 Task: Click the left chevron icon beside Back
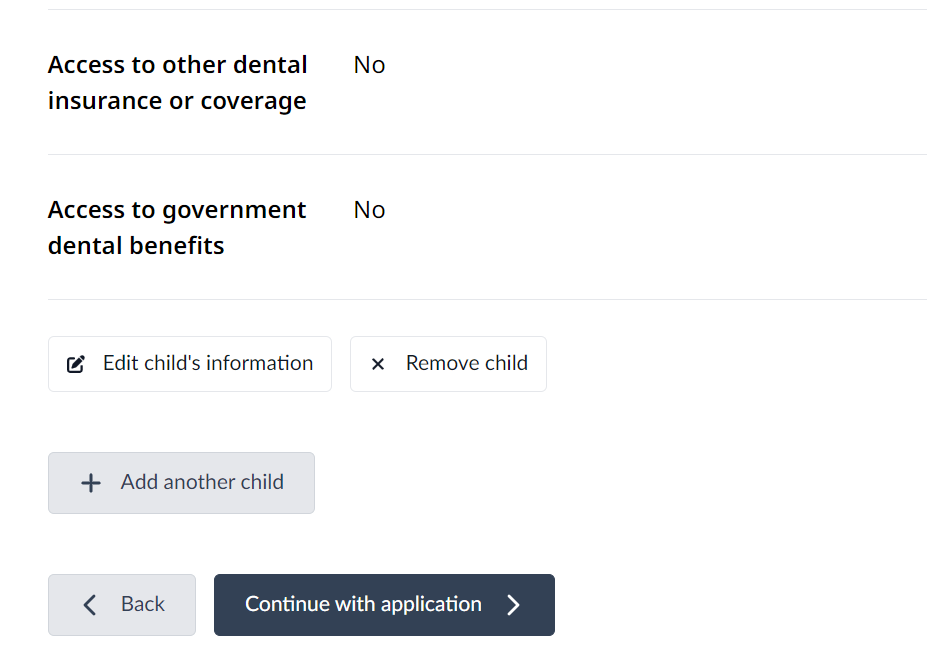(x=90, y=604)
